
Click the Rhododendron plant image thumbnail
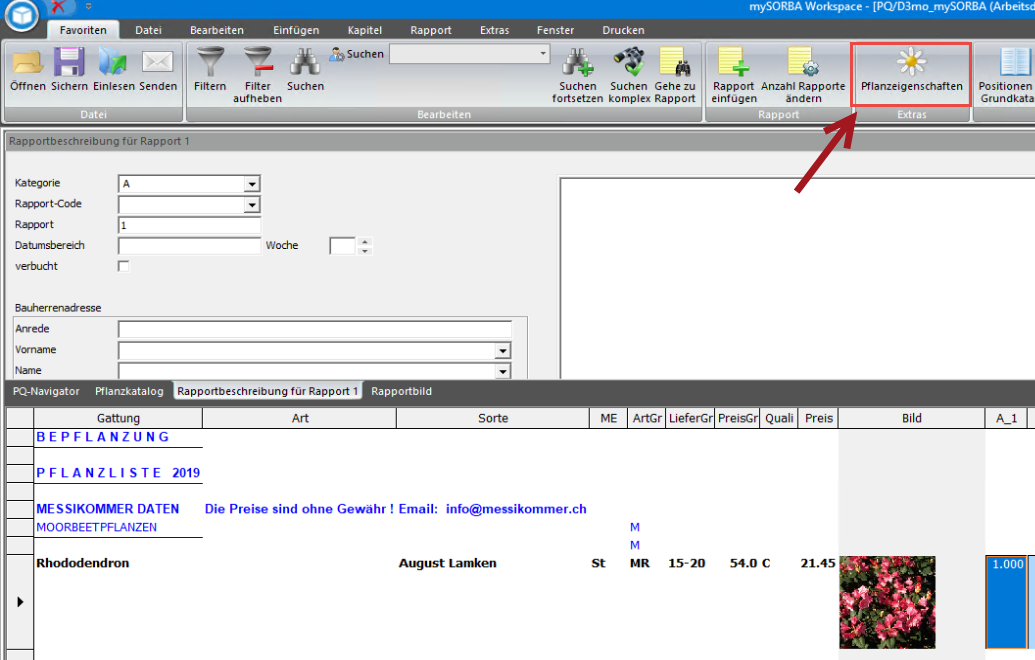[887, 602]
